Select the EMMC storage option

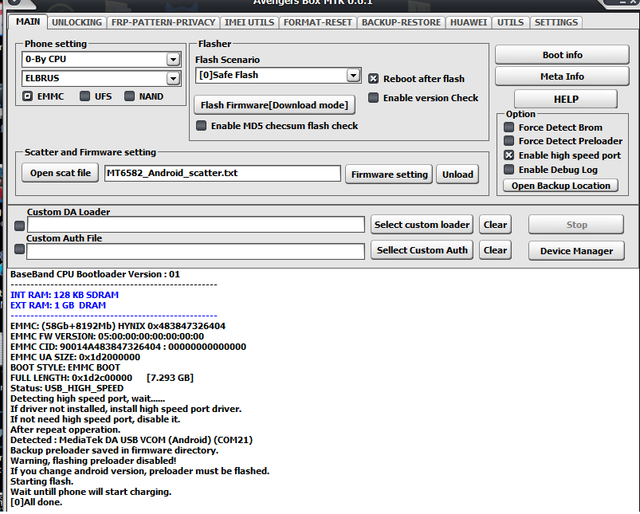click(x=27, y=96)
